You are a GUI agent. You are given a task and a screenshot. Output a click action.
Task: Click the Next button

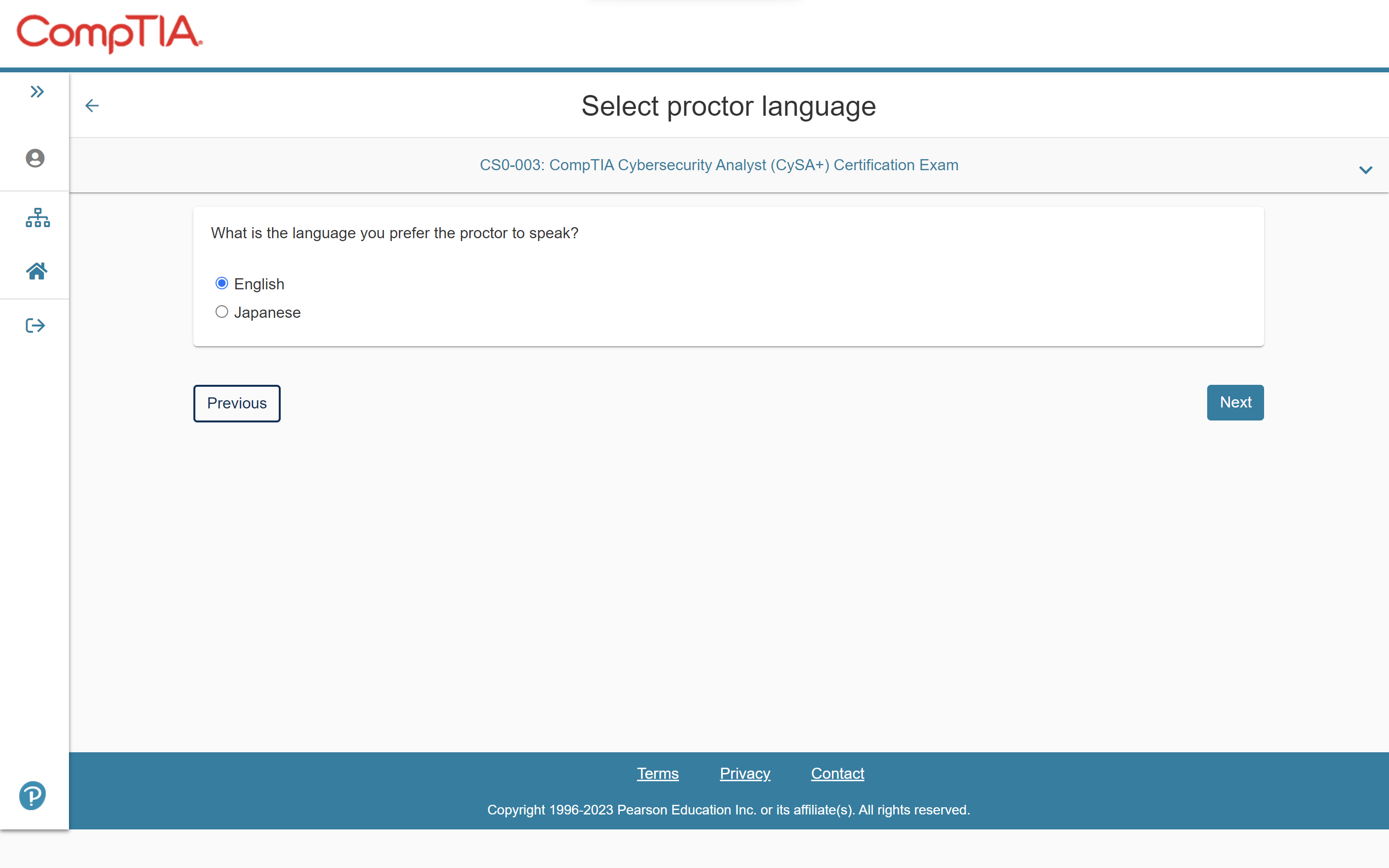(1235, 403)
